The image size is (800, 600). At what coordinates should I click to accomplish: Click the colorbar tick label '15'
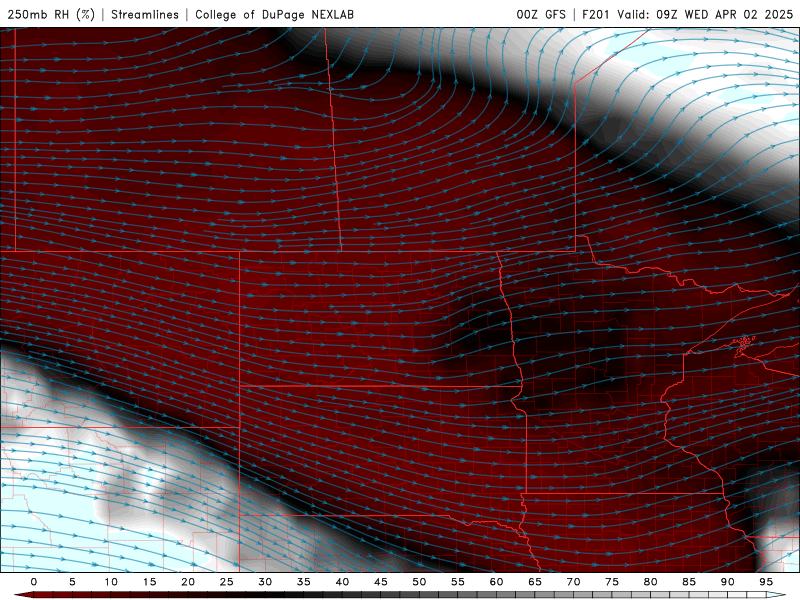[x=149, y=582]
